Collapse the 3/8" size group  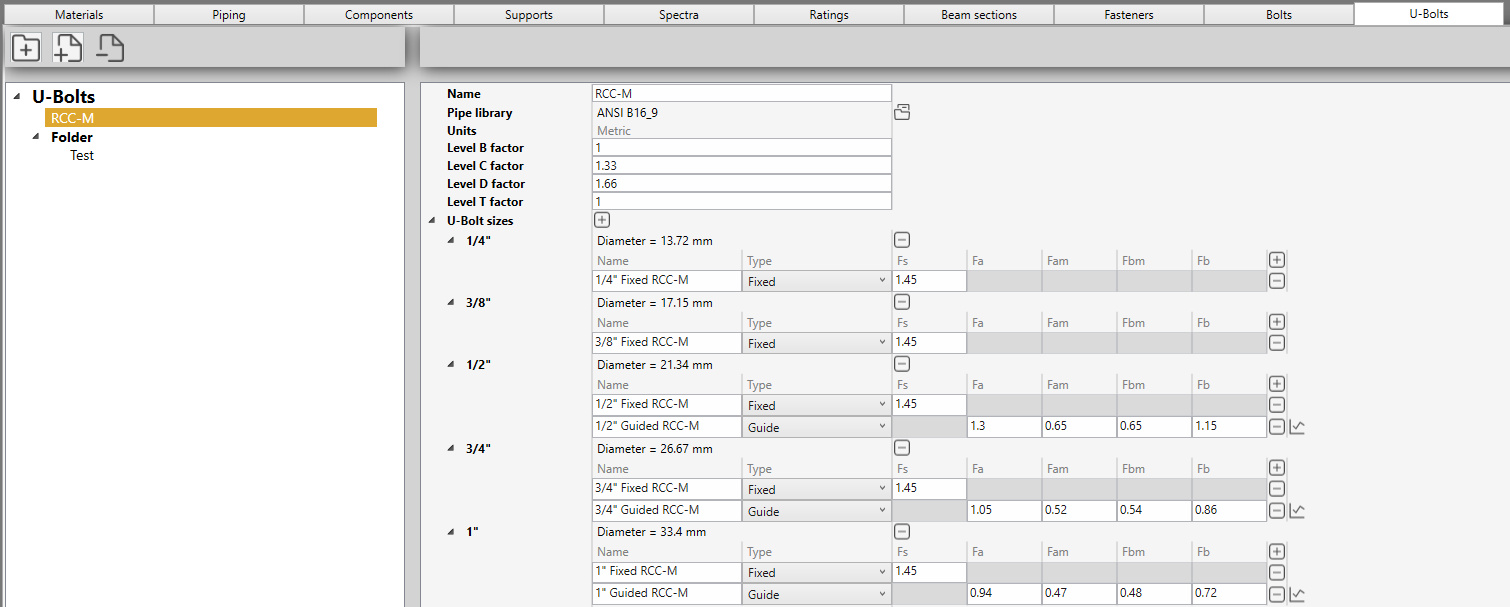click(x=451, y=302)
